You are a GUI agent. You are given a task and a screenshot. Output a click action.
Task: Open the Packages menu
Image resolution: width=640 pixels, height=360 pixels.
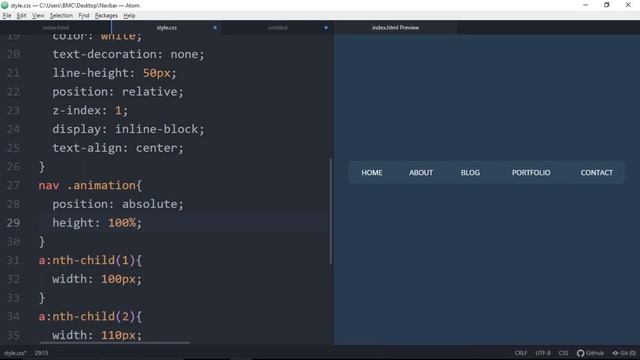point(106,16)
